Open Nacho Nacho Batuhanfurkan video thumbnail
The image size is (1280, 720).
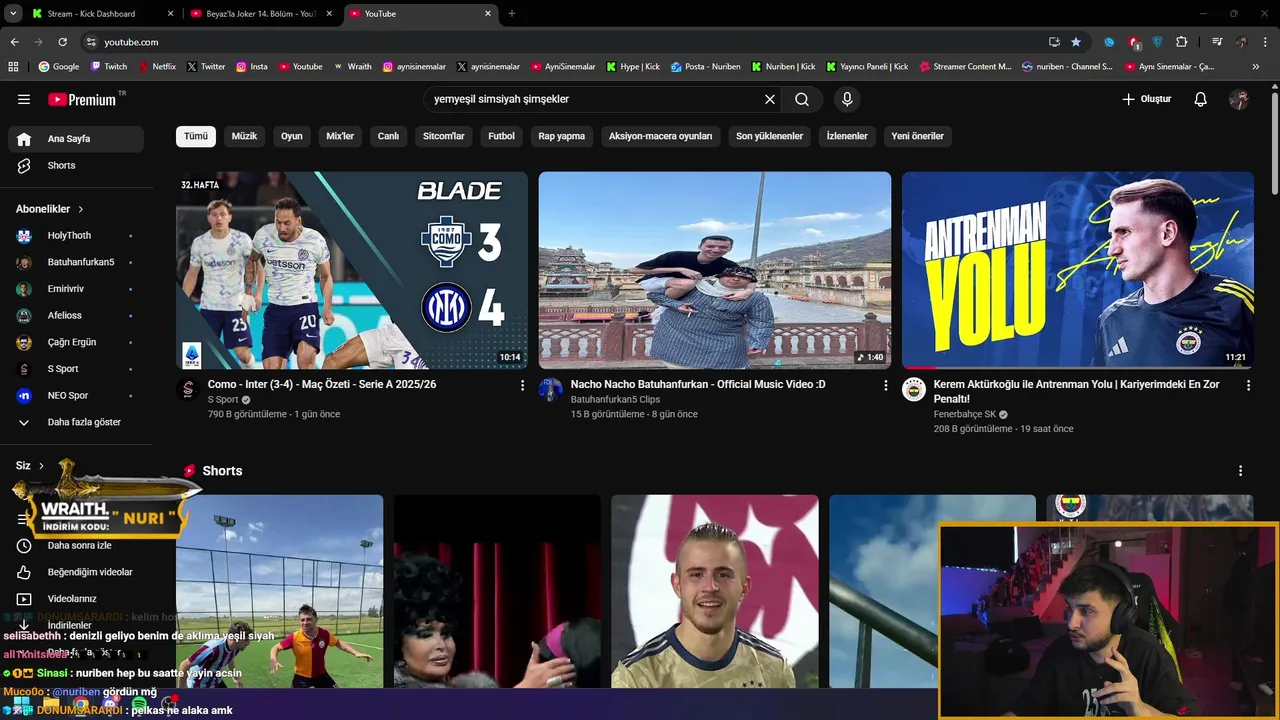point(715,270)
